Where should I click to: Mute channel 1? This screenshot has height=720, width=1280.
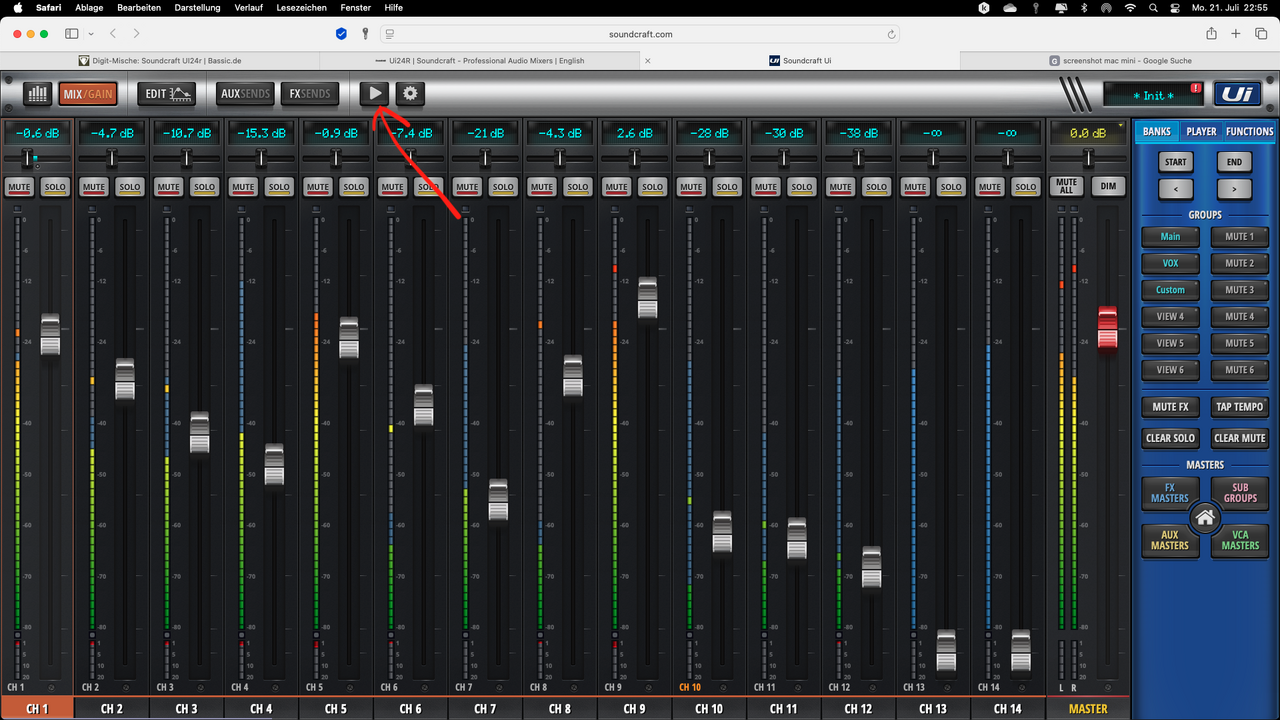click(19, 187)
